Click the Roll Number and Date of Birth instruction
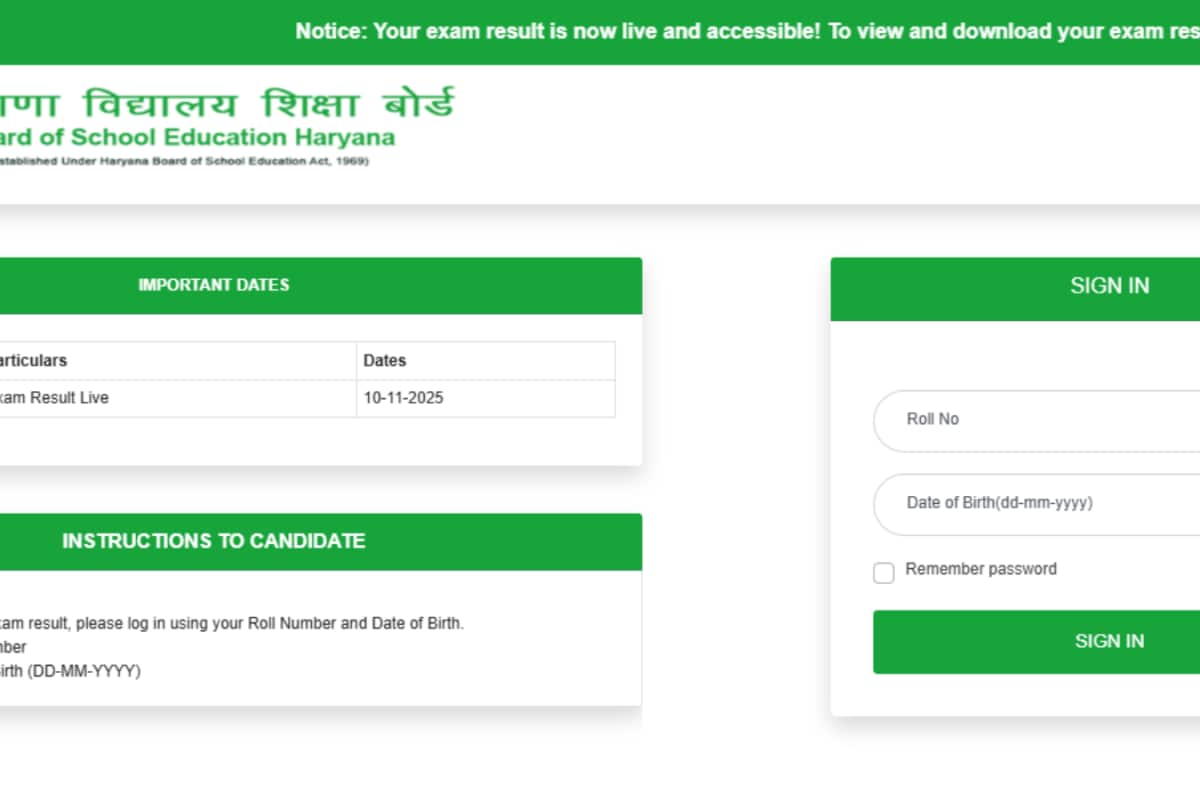Viewport: 1200px width, 800px height. pyautogui.click(x=232, y=623)
